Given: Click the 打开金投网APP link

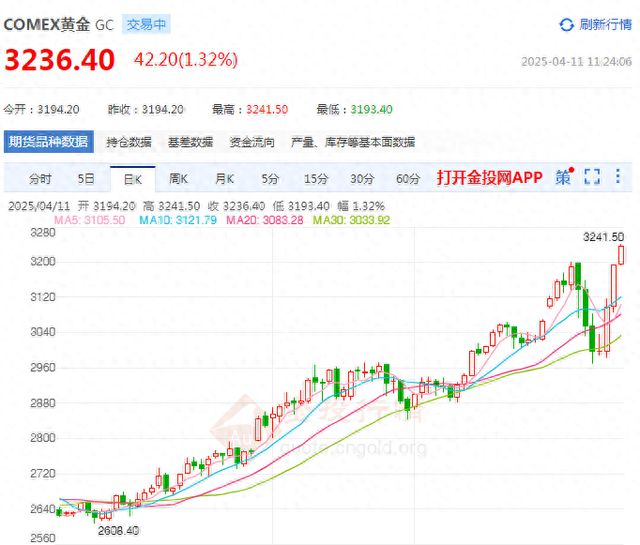Looking at the screenshot, I should 489,178.
